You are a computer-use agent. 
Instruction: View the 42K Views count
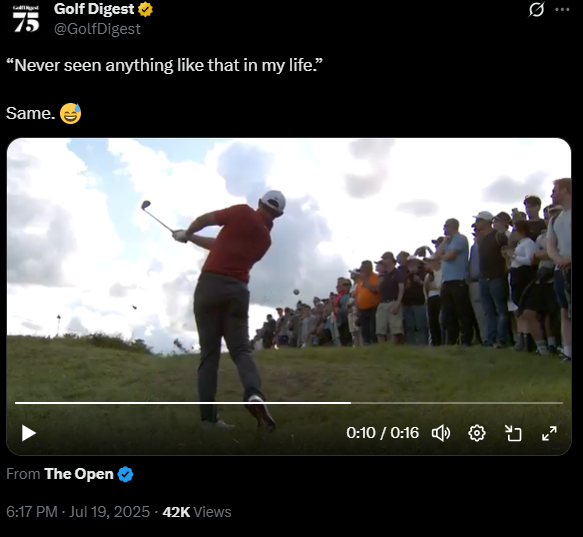tap(197, 512)
